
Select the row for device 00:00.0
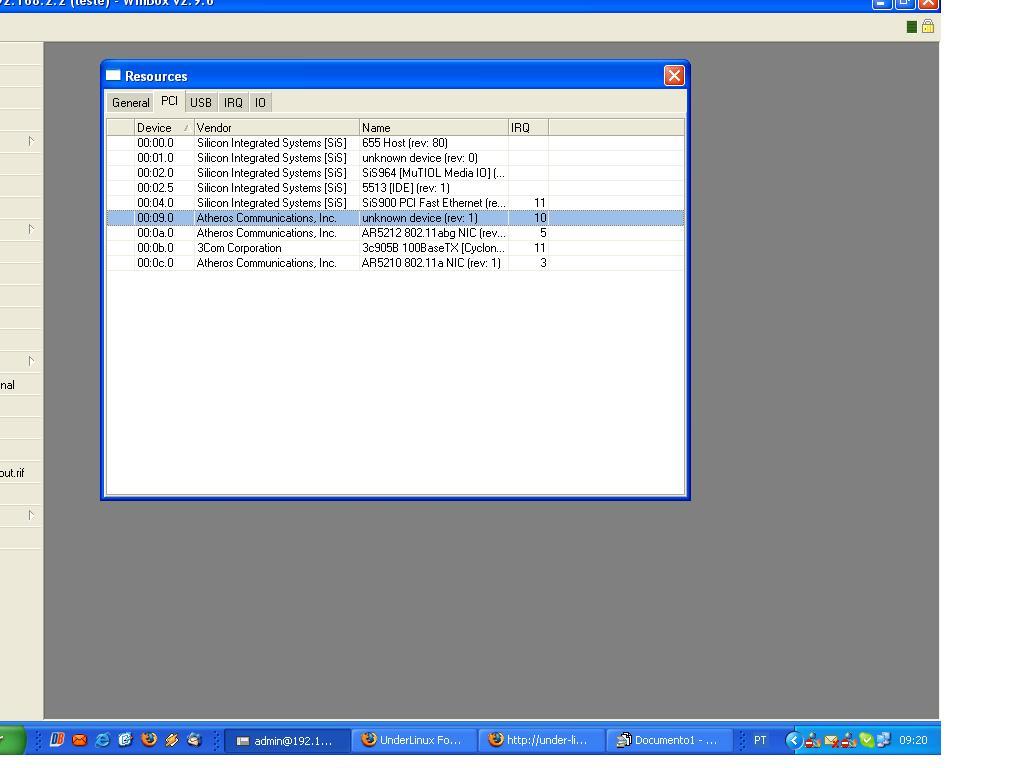(395, 143)
